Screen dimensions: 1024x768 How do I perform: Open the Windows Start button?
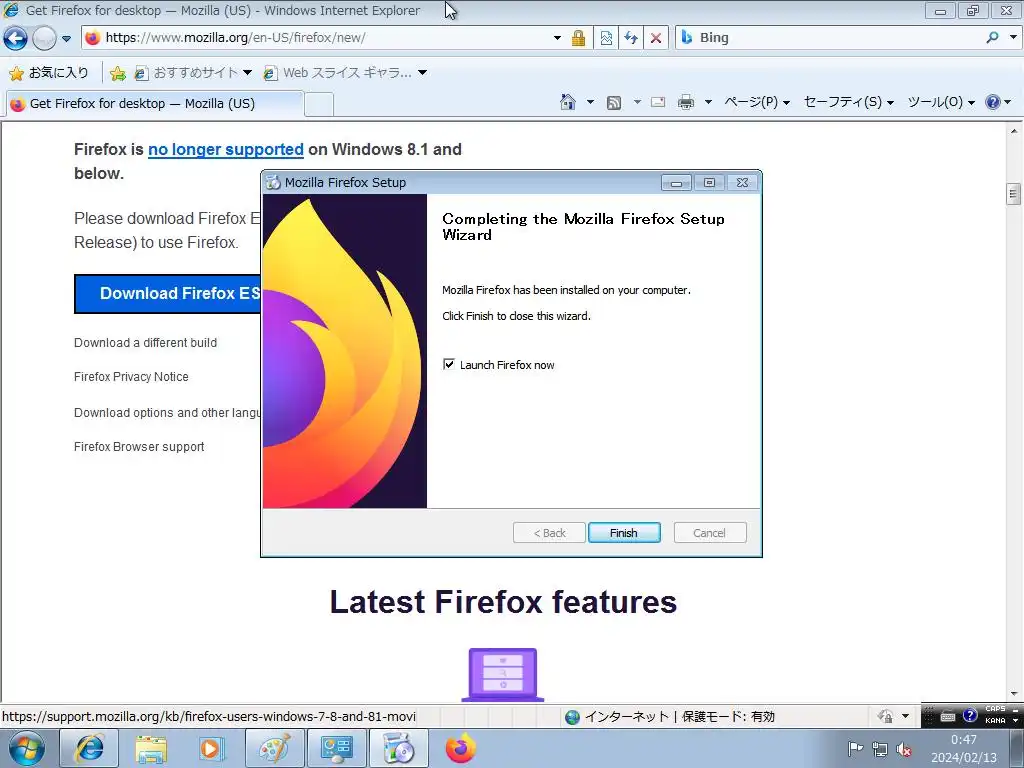click(26, 748)
